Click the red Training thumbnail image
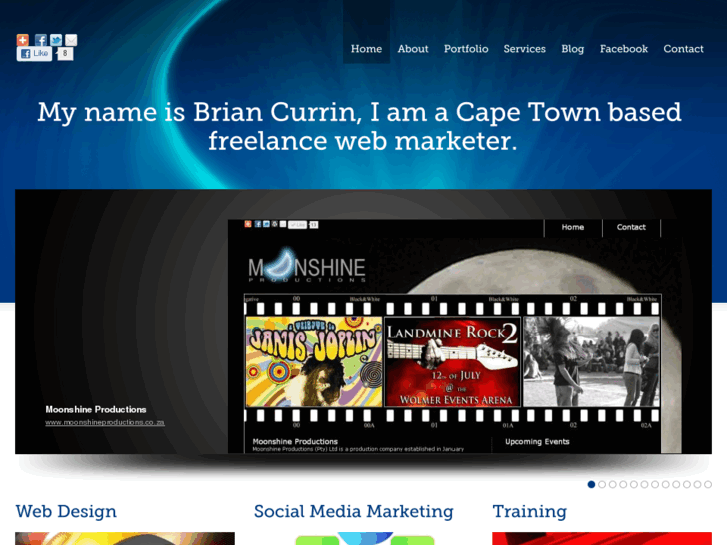The width and height of the screenshot is (727, 545). tap(602, 539)
